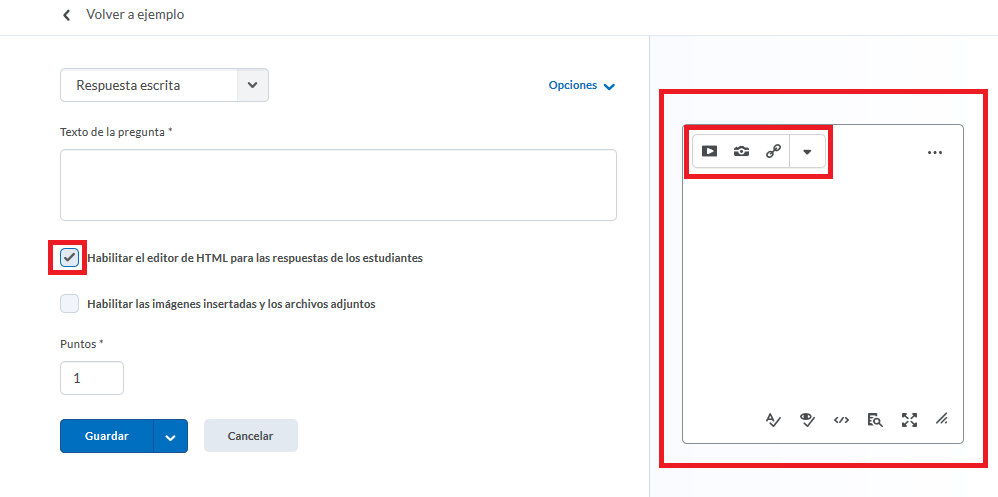This screenshot has height=497, width=998.
Task: Click the Insert Image camera icon
Action: coord(741,152)
